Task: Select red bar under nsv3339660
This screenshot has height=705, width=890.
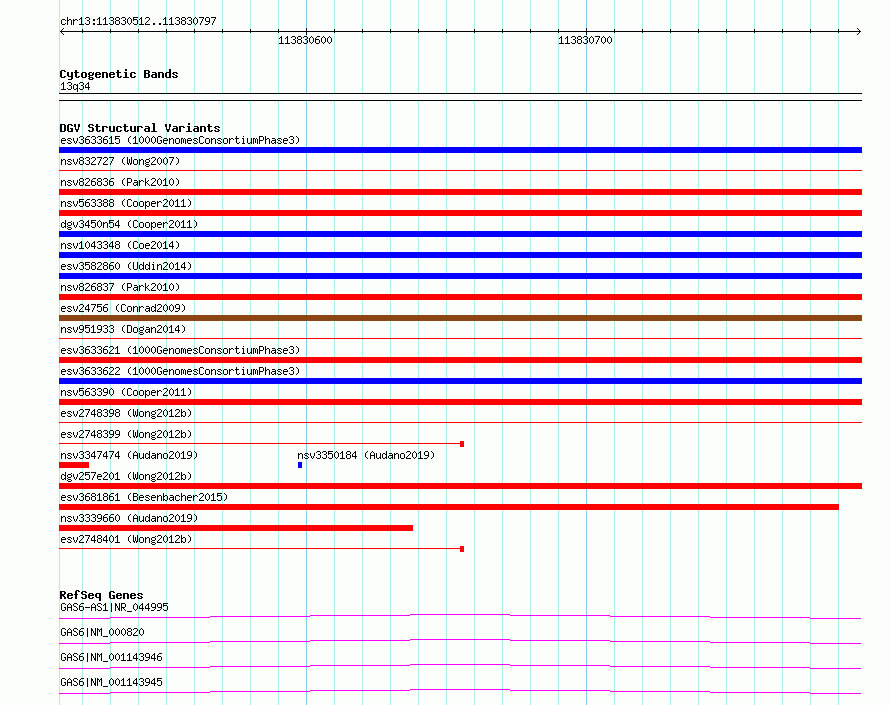Action: [236, 528]
